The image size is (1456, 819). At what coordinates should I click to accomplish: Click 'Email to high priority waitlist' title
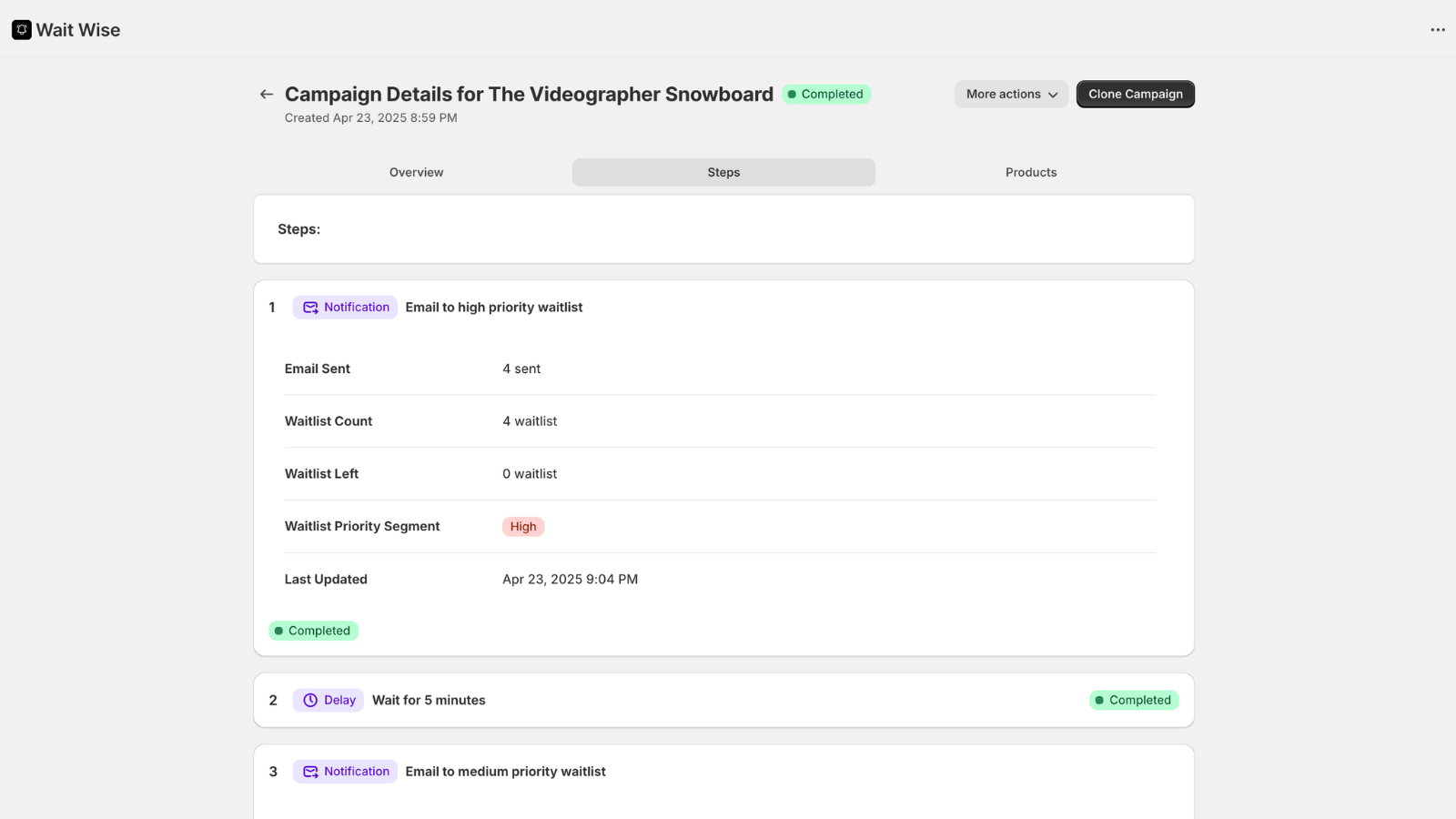[x=494, y=308]
